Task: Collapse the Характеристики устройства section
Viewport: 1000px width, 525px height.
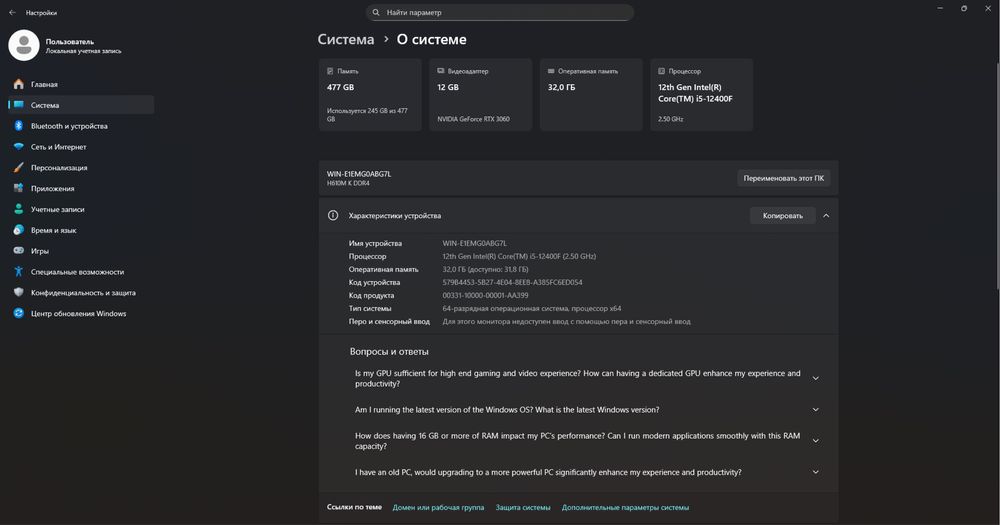Action: (826, 216)
